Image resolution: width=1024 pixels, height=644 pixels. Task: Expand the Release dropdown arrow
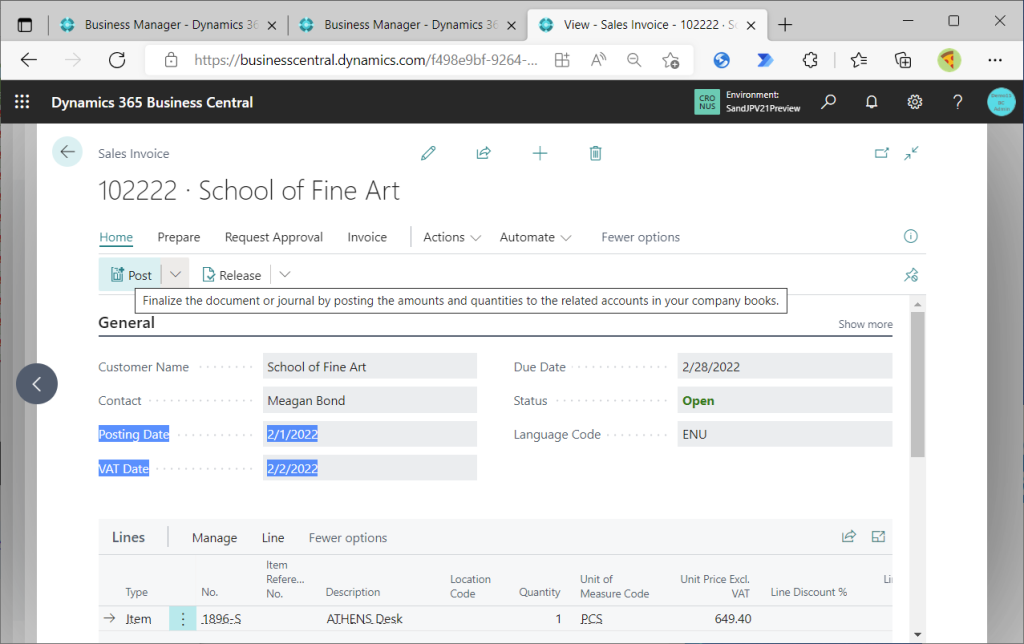pyautogui.click(x=285, y=274)
